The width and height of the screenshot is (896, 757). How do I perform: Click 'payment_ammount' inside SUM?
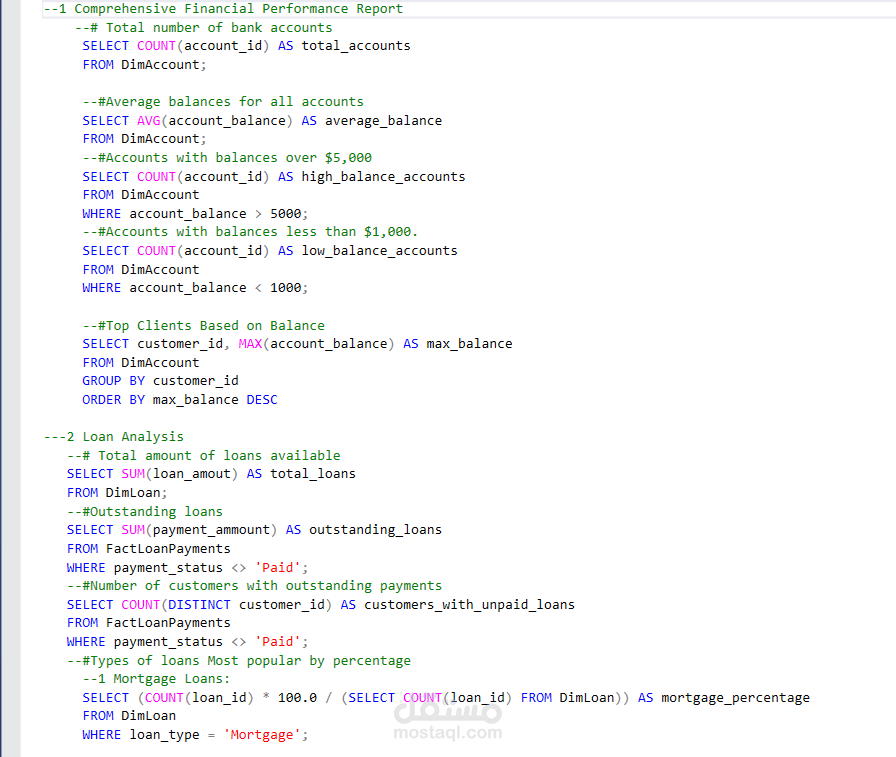click(211, 530)
